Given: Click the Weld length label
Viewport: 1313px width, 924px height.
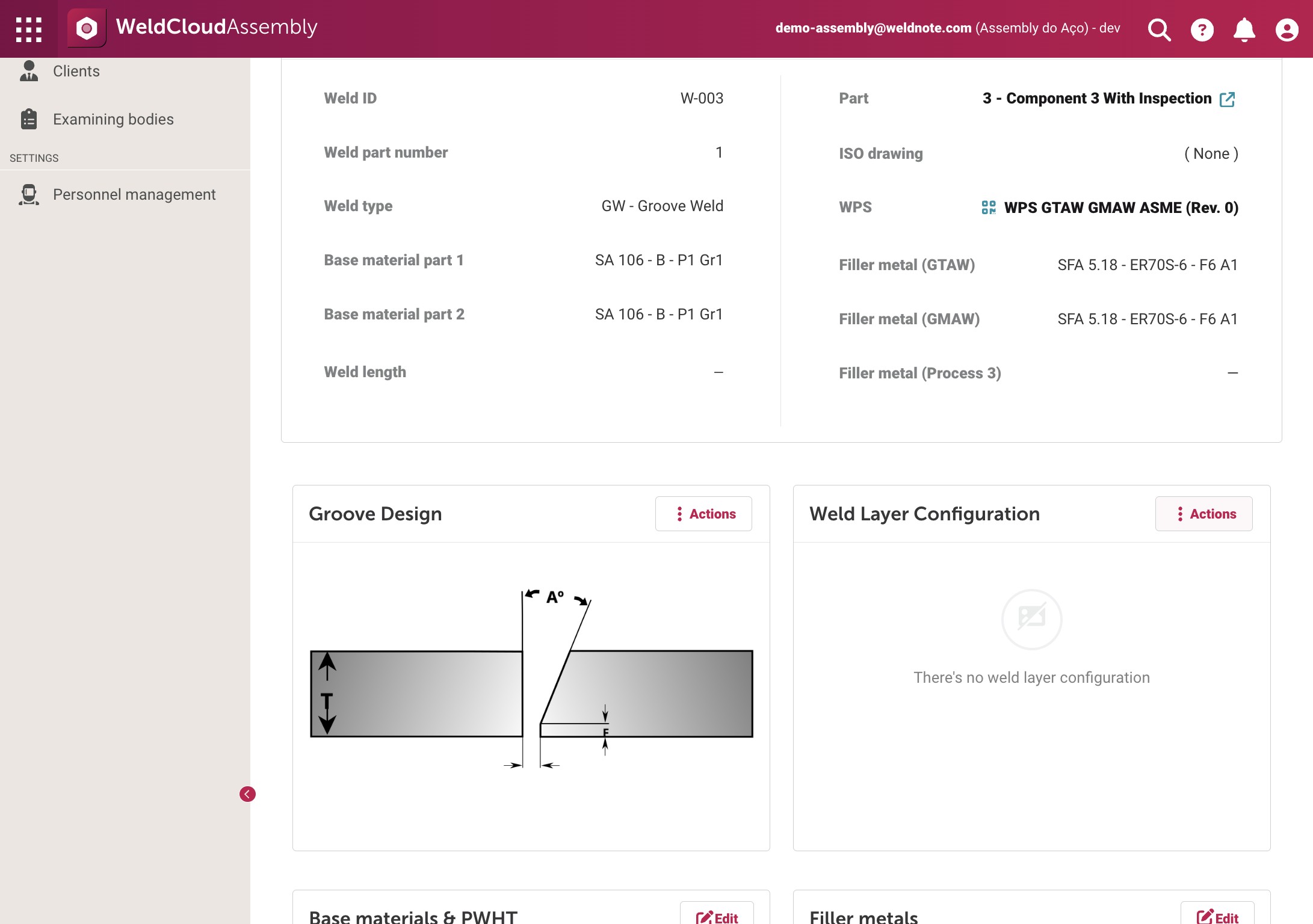Looking at the screenshot, I should 365,372.
